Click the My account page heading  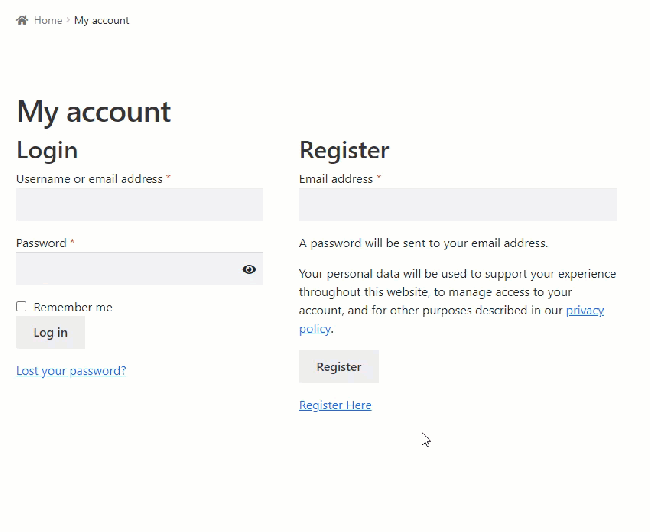[x=94, y=112]
